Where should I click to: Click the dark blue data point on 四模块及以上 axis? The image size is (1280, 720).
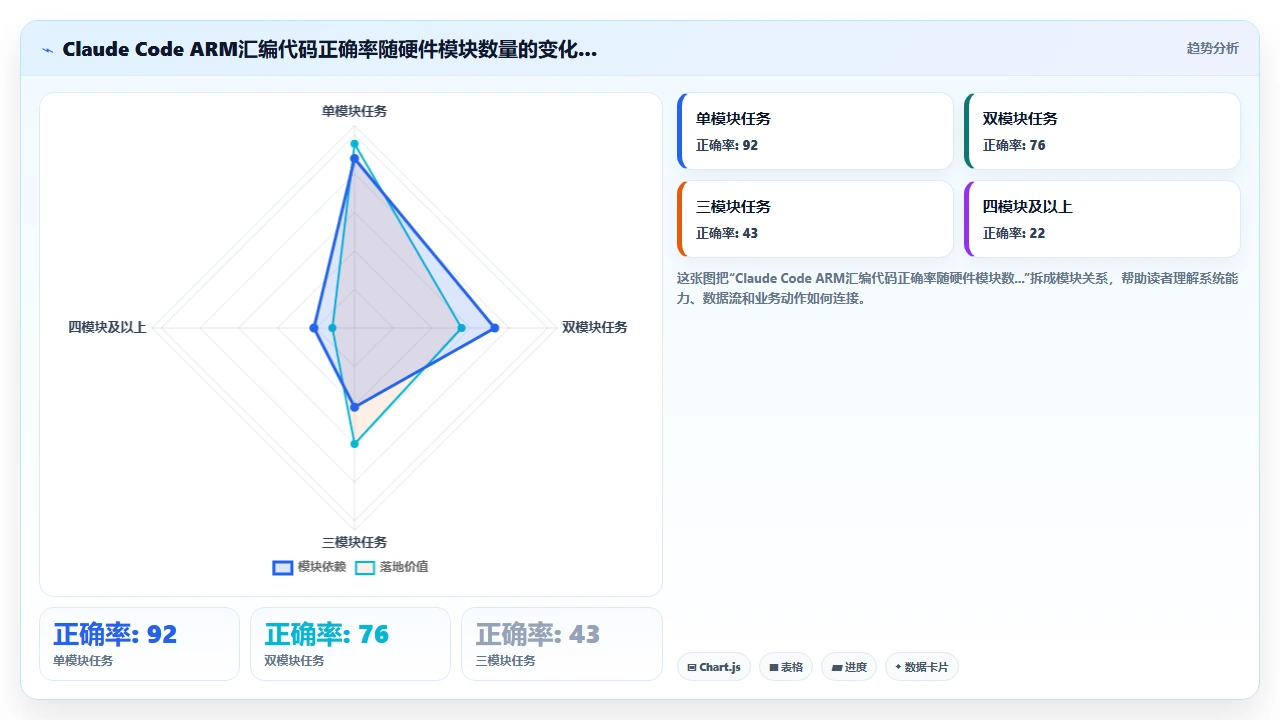[314, 328]
